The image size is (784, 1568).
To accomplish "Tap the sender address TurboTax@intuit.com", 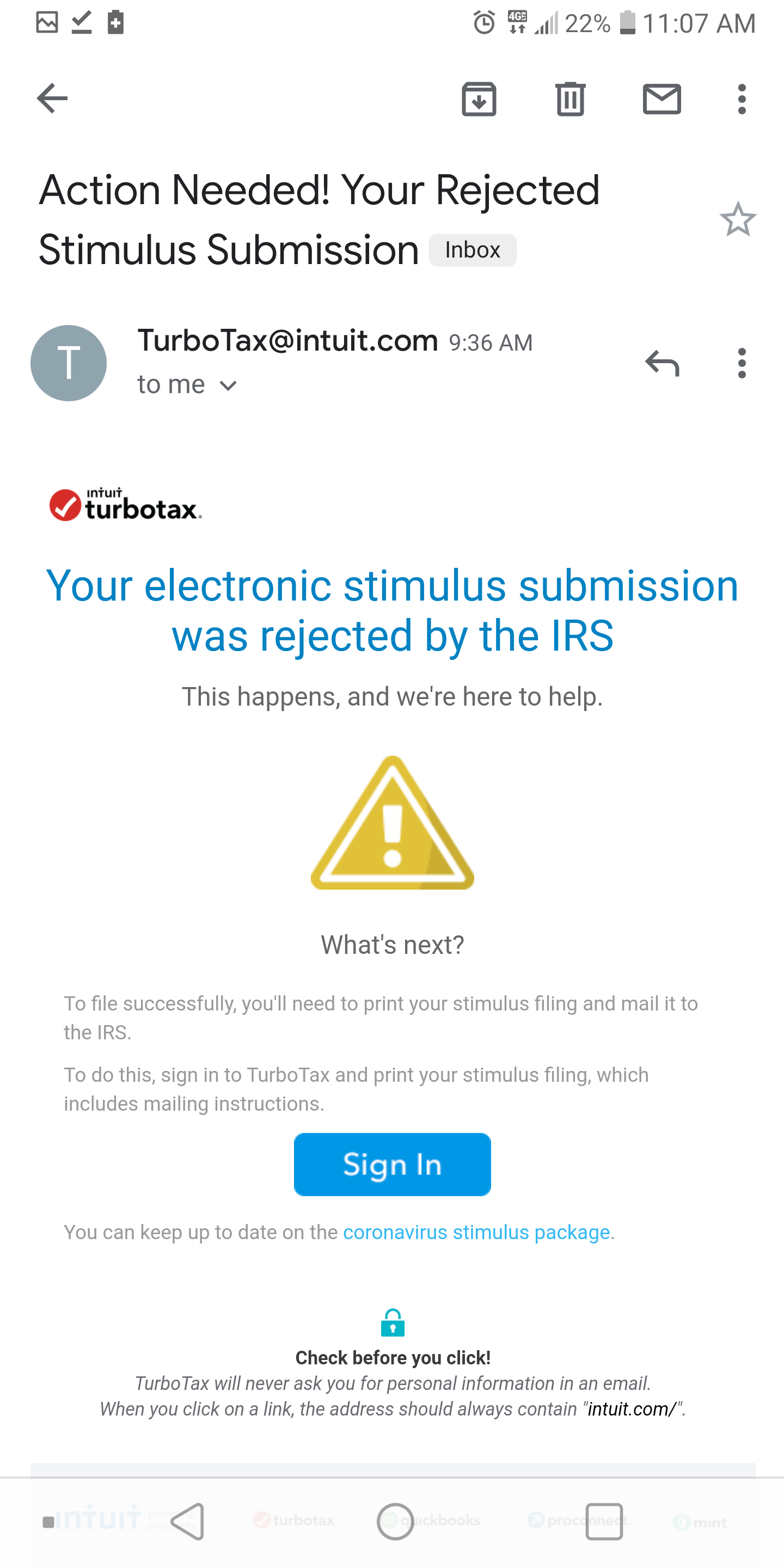I will point(288,340).
